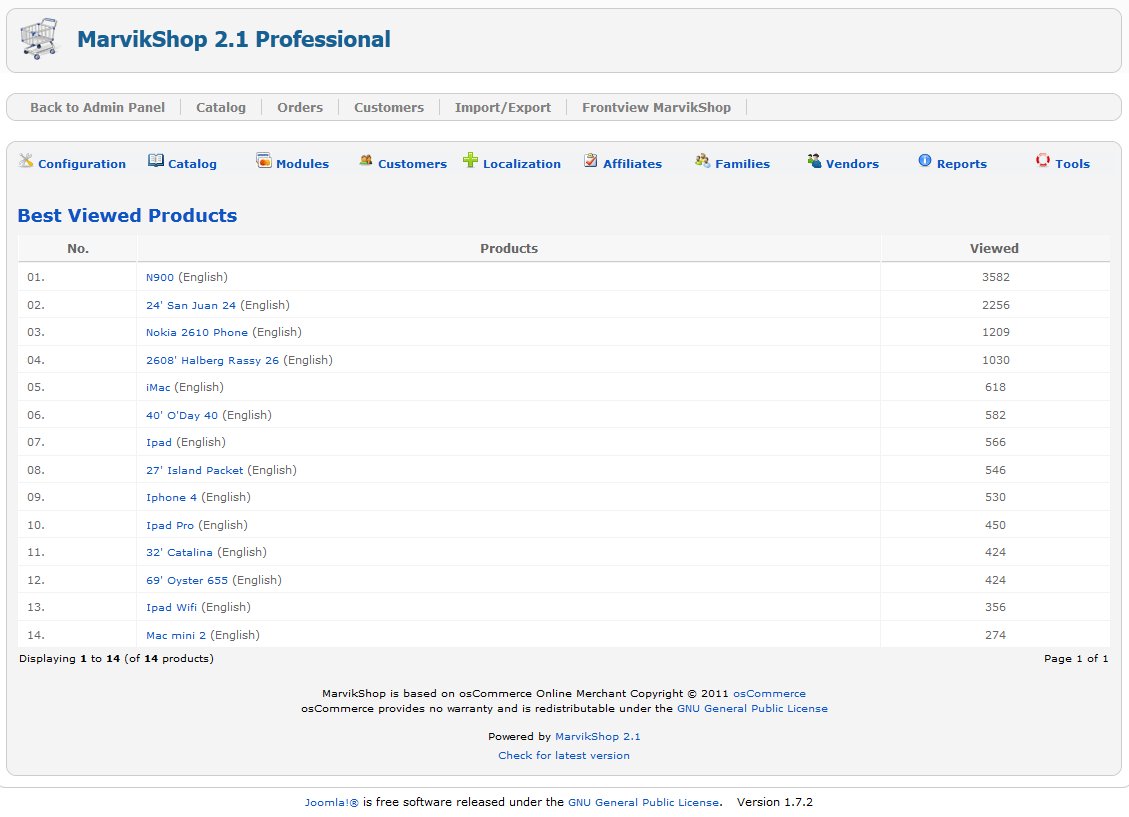This screenshot has height=817, width=1129.
Task: Click the Affiliates checklist icon
Action: [590, 161]
